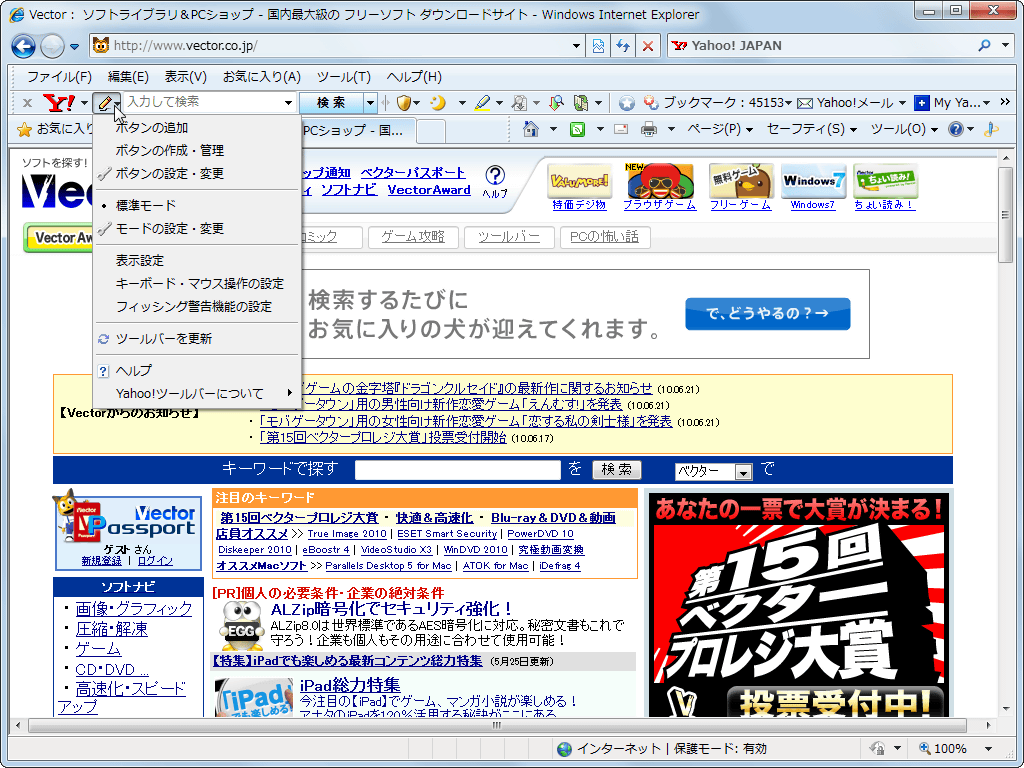This screenshot has height=768, width=1024.
Task: Open the ブックマーク：45153 dropdown
Action: (x=789, y=103)
